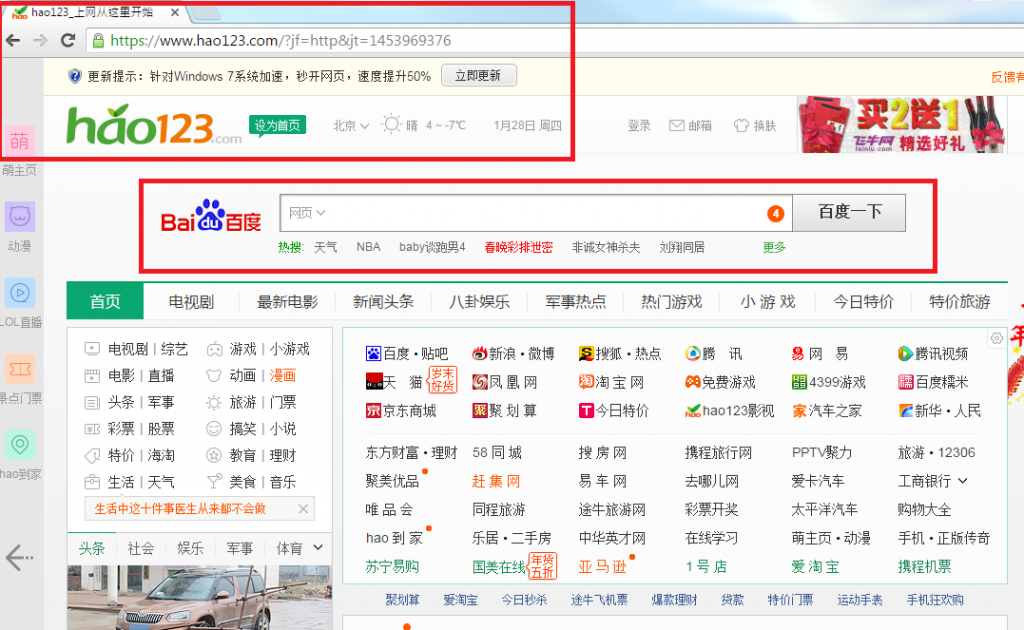Open the 动漫 sidebar icon
Image resolution: width=1024 pixels, height=630 pixels.
(x=20, y=216)
